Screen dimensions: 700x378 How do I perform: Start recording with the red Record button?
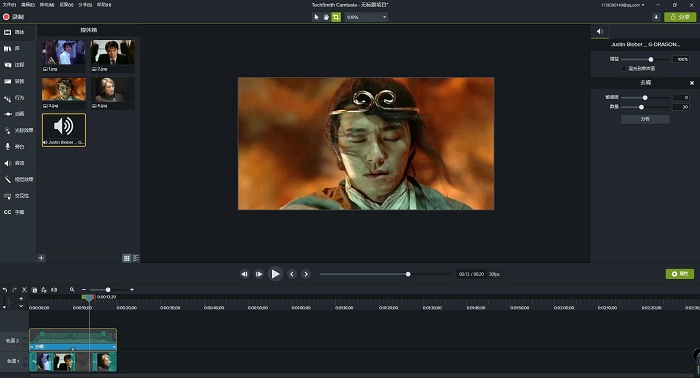pyautogui.click(x=13, y=17)
